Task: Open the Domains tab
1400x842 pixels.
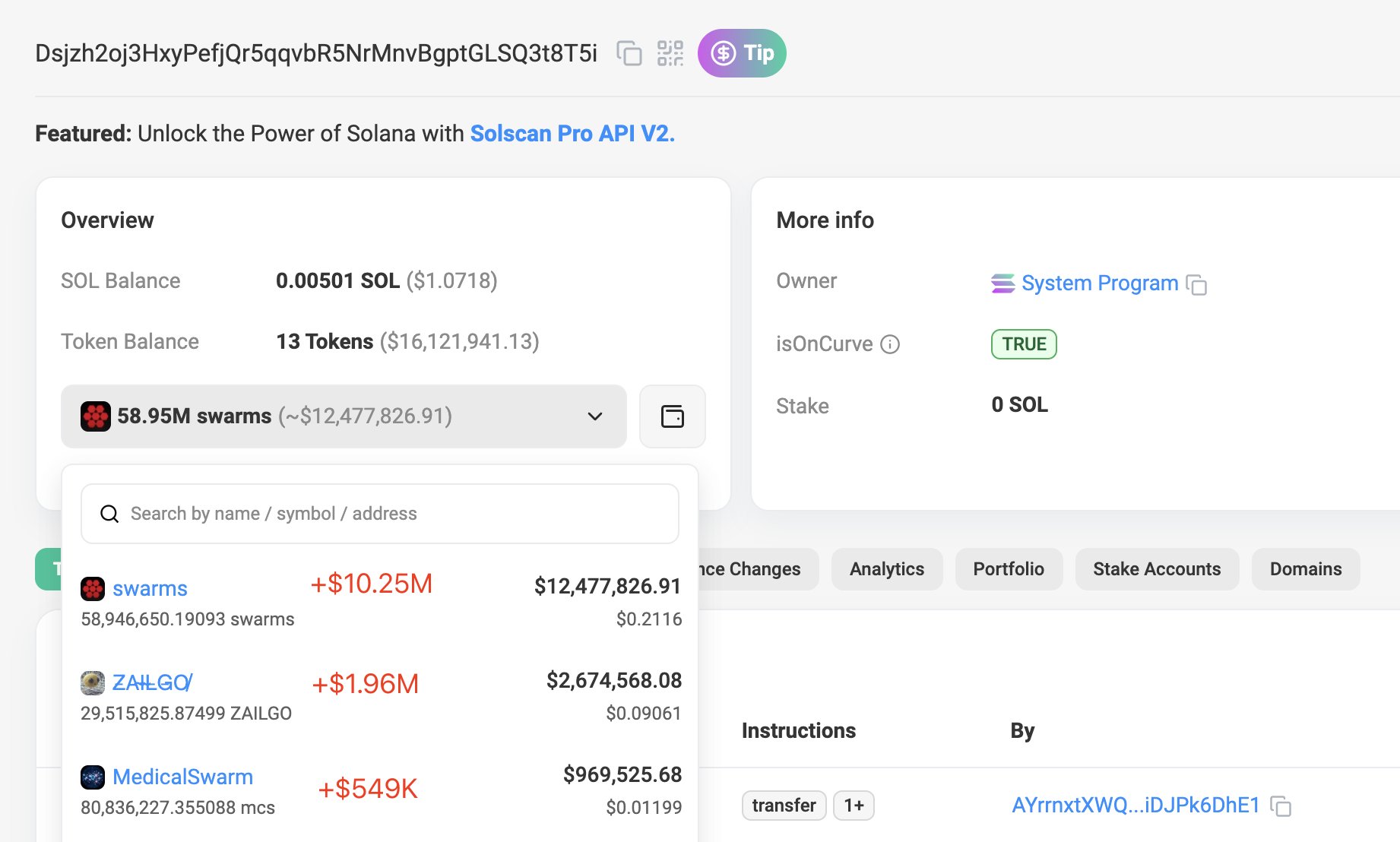Action: [x=1305, y=568]
